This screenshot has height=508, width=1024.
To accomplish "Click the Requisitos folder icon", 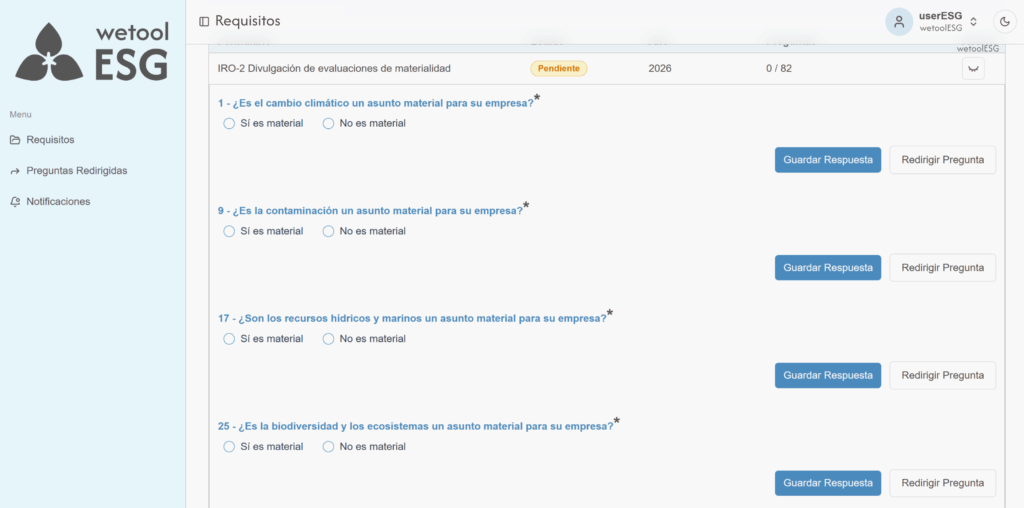I will (x=15, y=140).
